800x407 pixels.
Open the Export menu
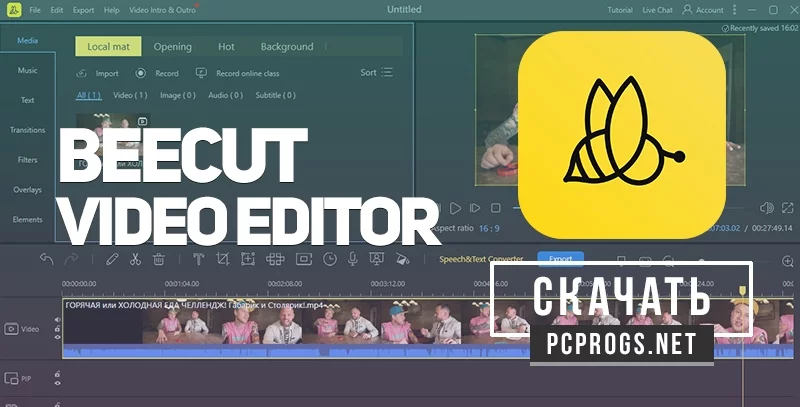(x=83, y=10)
